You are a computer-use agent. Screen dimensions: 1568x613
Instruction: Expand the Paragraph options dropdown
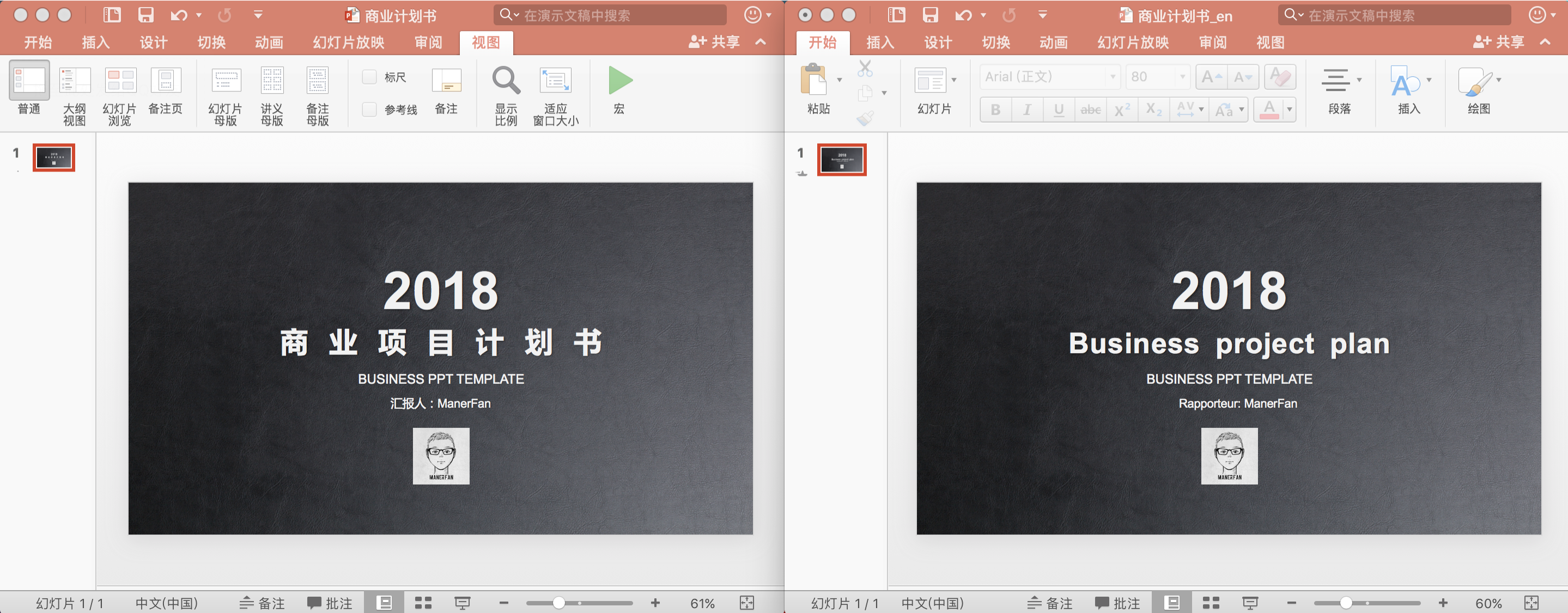pos(1359,80)
